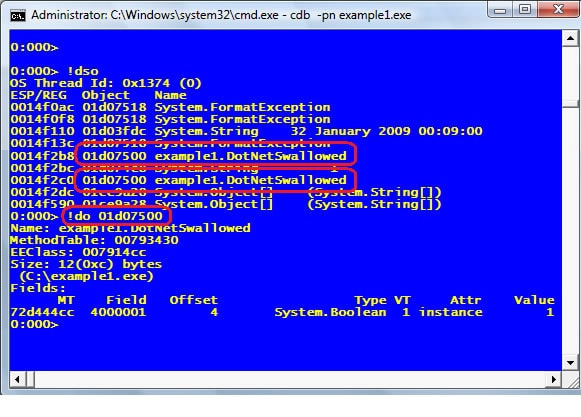Click the horizontal scrollbar thumb
581x417 pixels.
click(30, 379)
